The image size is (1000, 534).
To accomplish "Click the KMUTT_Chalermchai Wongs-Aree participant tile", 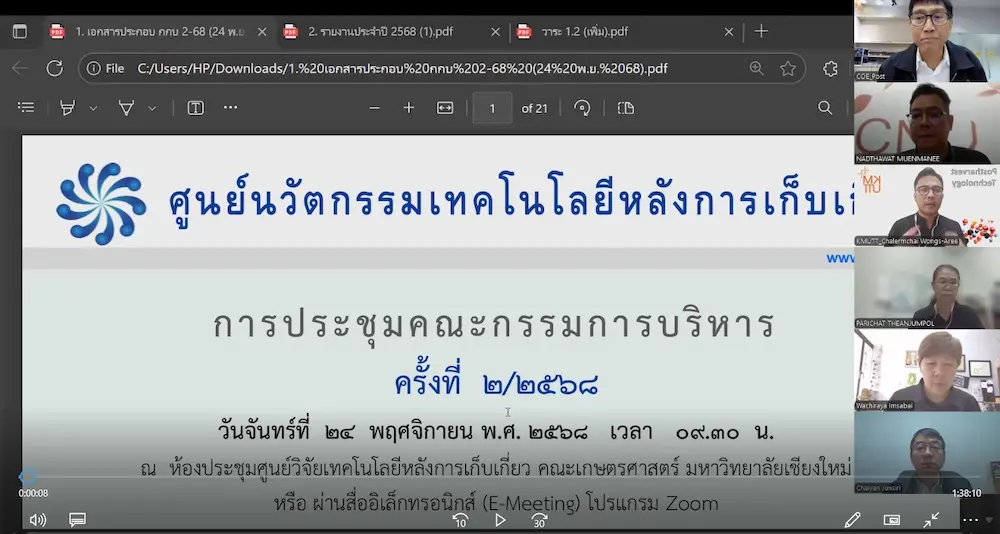I will (x=927, y=206).
